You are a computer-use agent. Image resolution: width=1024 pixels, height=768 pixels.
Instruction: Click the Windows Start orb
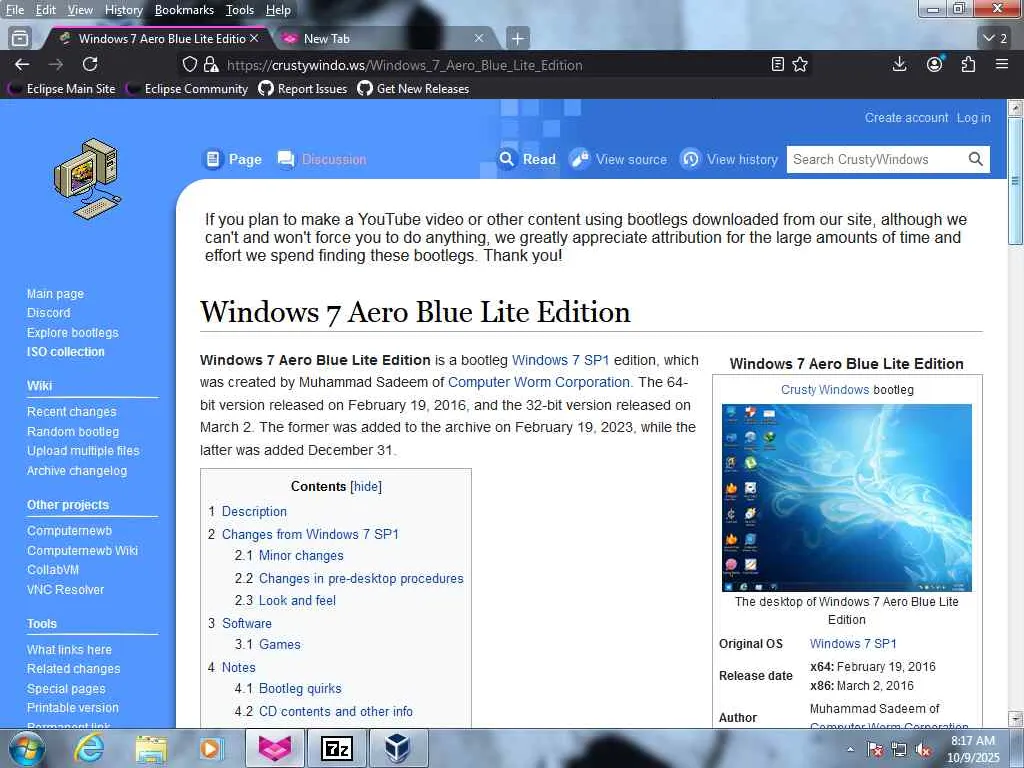27,748
